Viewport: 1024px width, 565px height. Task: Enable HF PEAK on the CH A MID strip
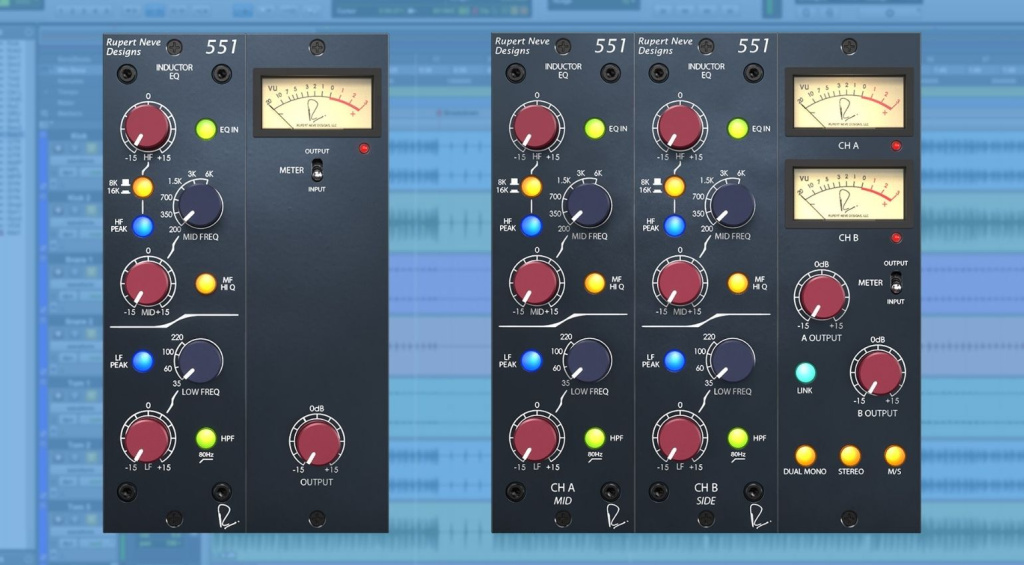pyautogui.click(x=531, y=225)
